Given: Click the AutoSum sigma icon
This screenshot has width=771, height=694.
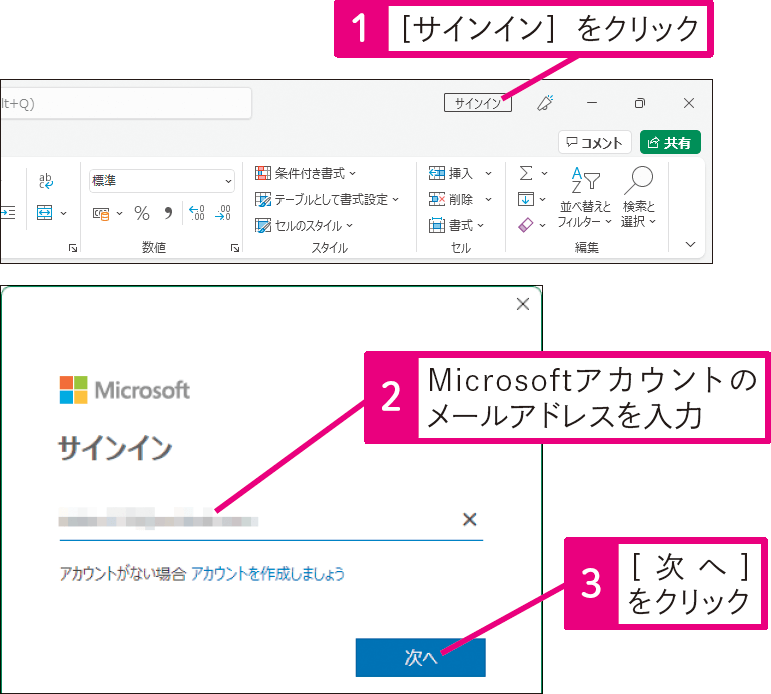Looking at the screenshot, I should [x=526, y=173].
